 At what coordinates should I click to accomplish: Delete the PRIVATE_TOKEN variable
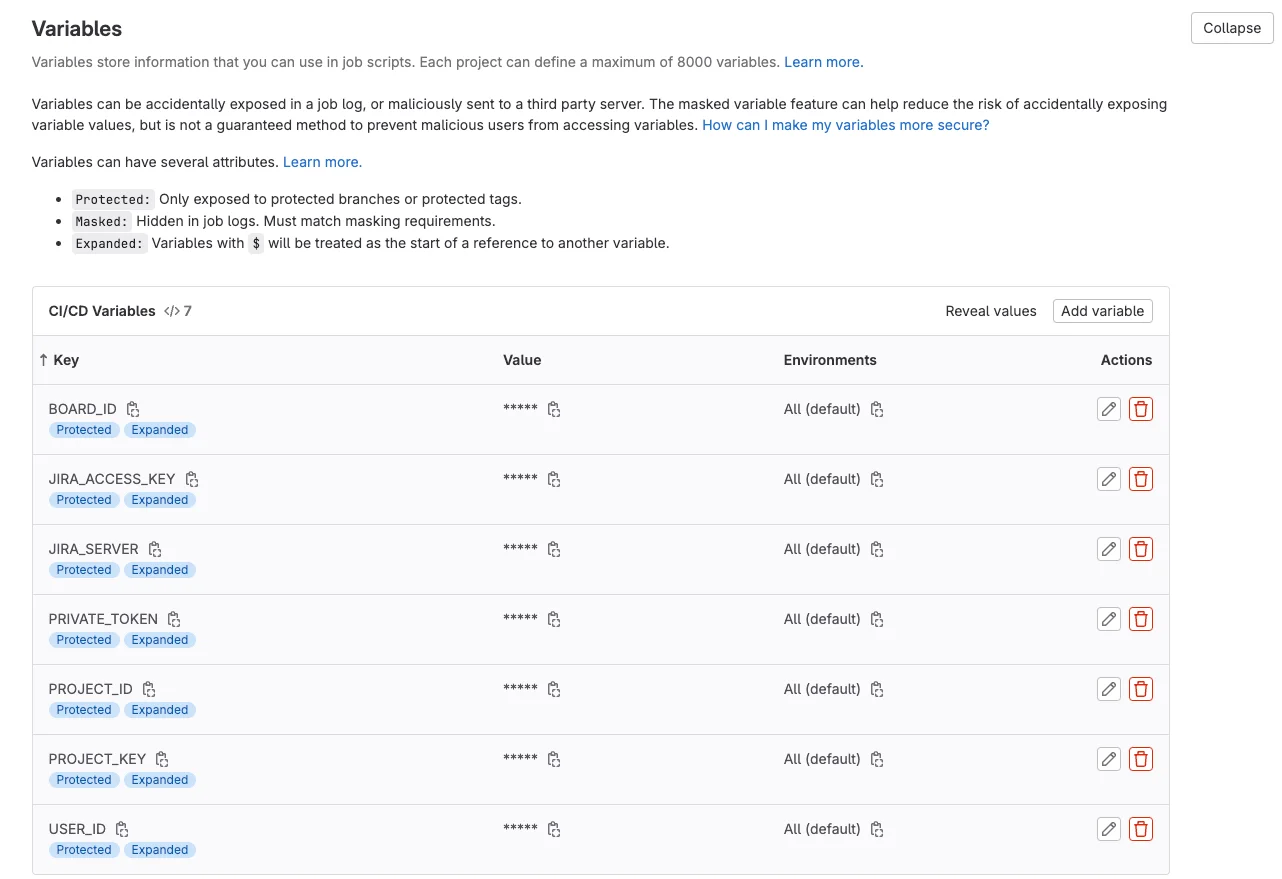pyautogui.click(x=1141, y=618)
